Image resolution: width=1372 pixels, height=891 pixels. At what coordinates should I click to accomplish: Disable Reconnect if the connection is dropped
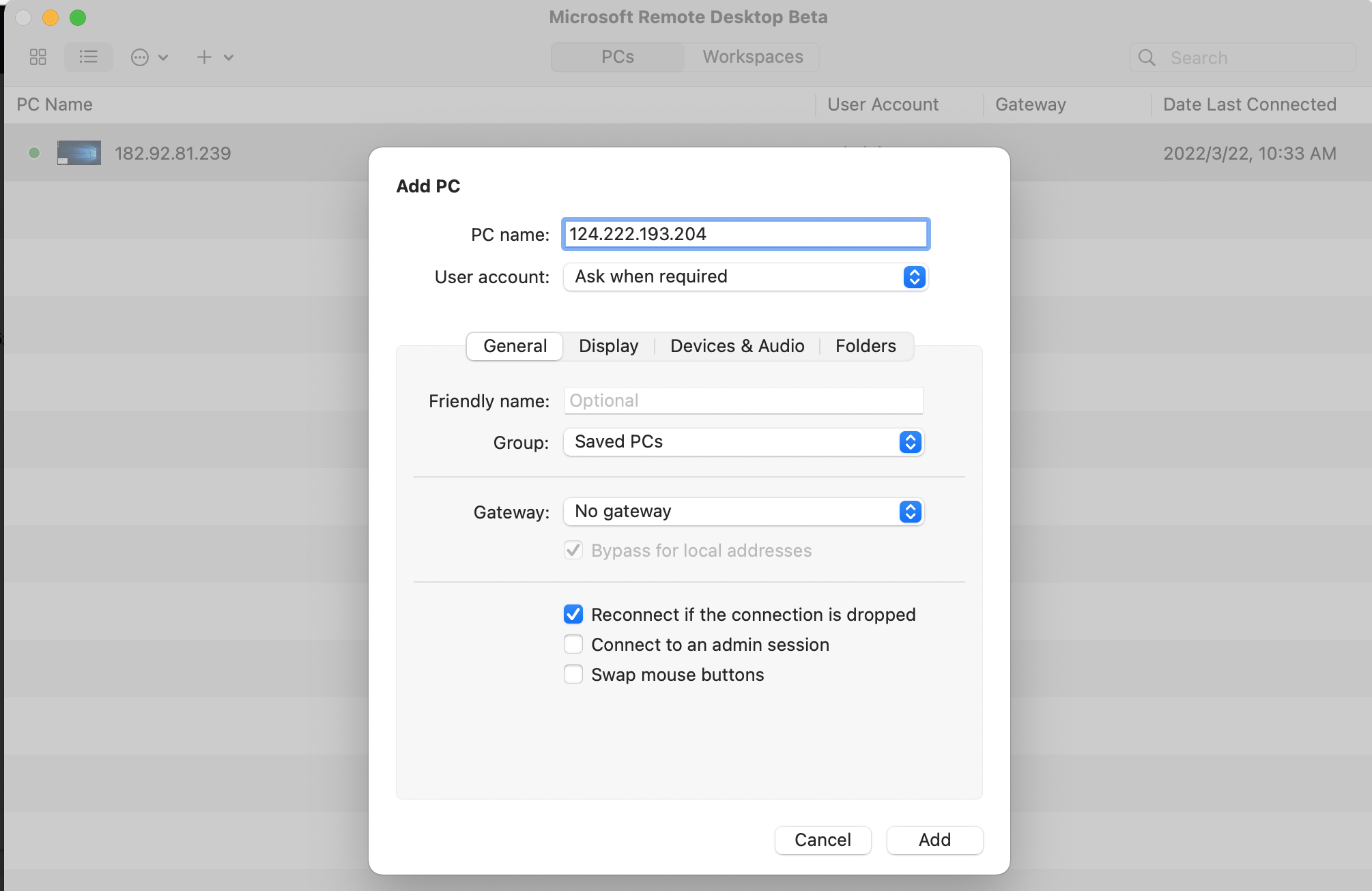tap(573, 615)
